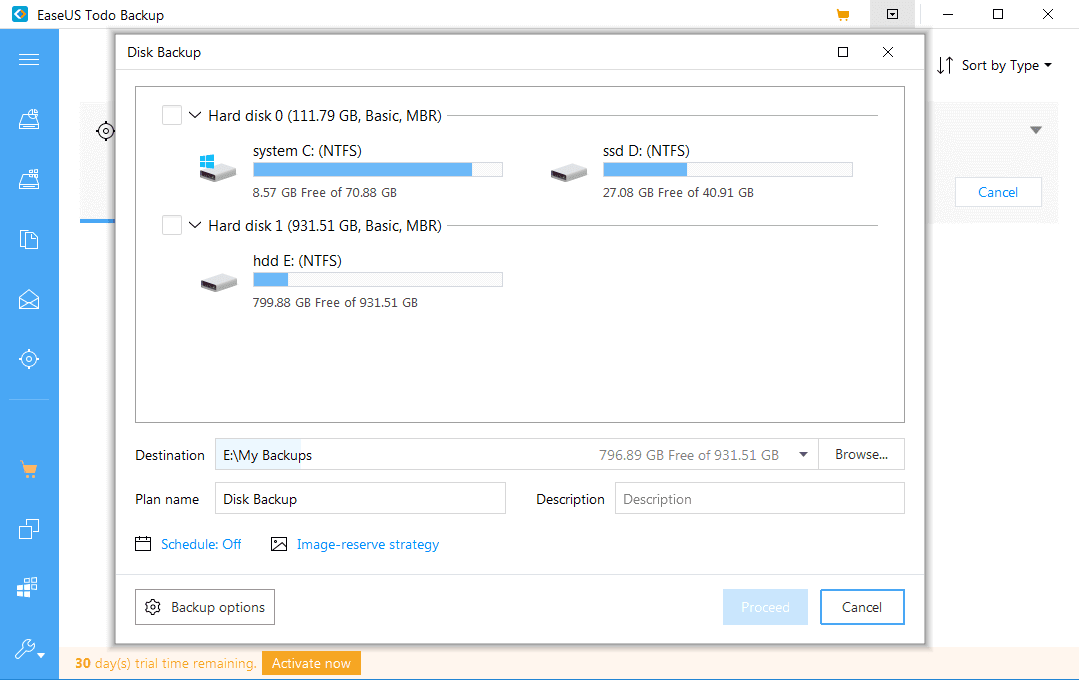Open the Destination path dropdown
This screenshot has height=680, width=1079.
coord(803,455)
